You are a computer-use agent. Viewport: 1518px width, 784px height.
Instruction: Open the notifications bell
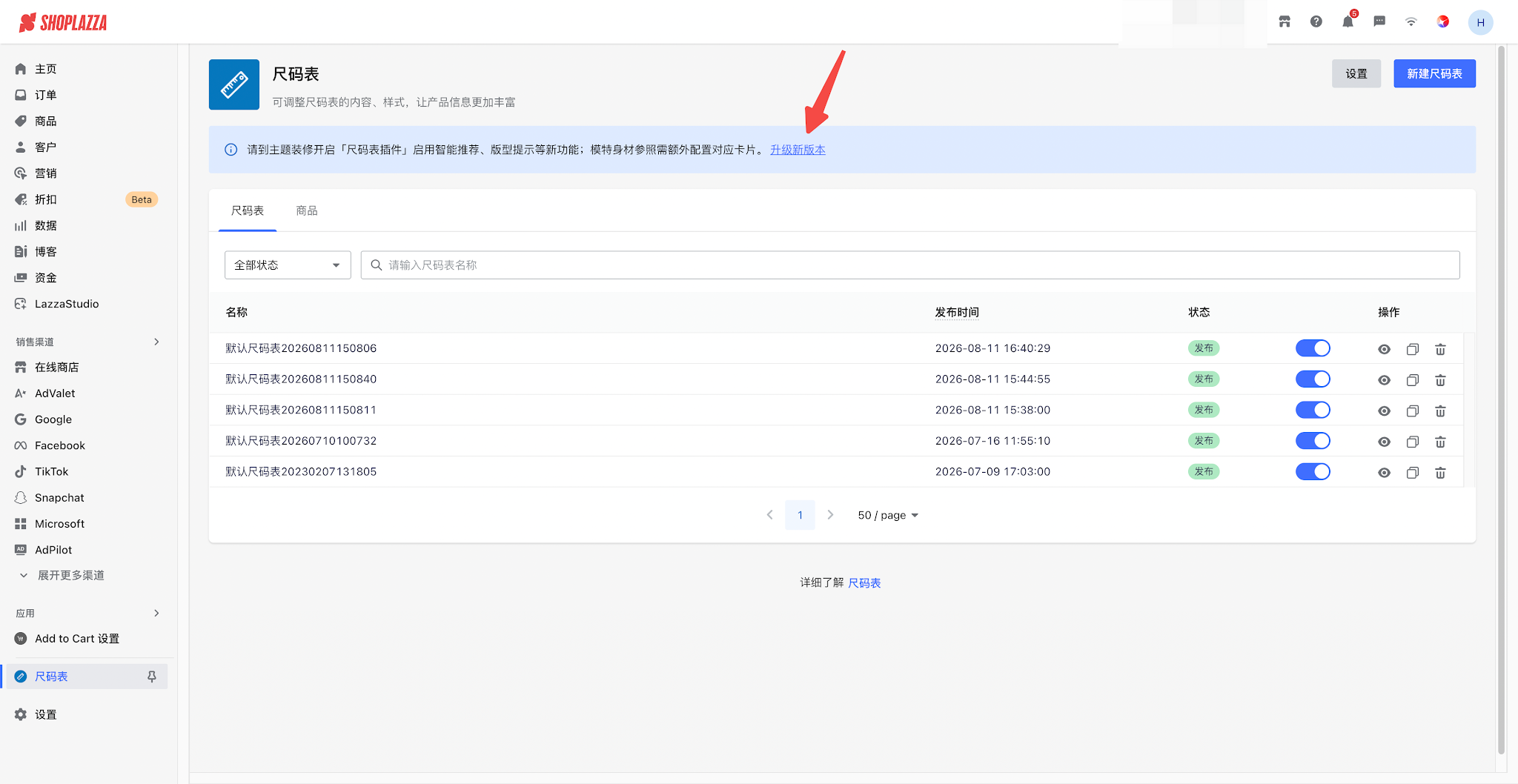tap(1348, 21)
